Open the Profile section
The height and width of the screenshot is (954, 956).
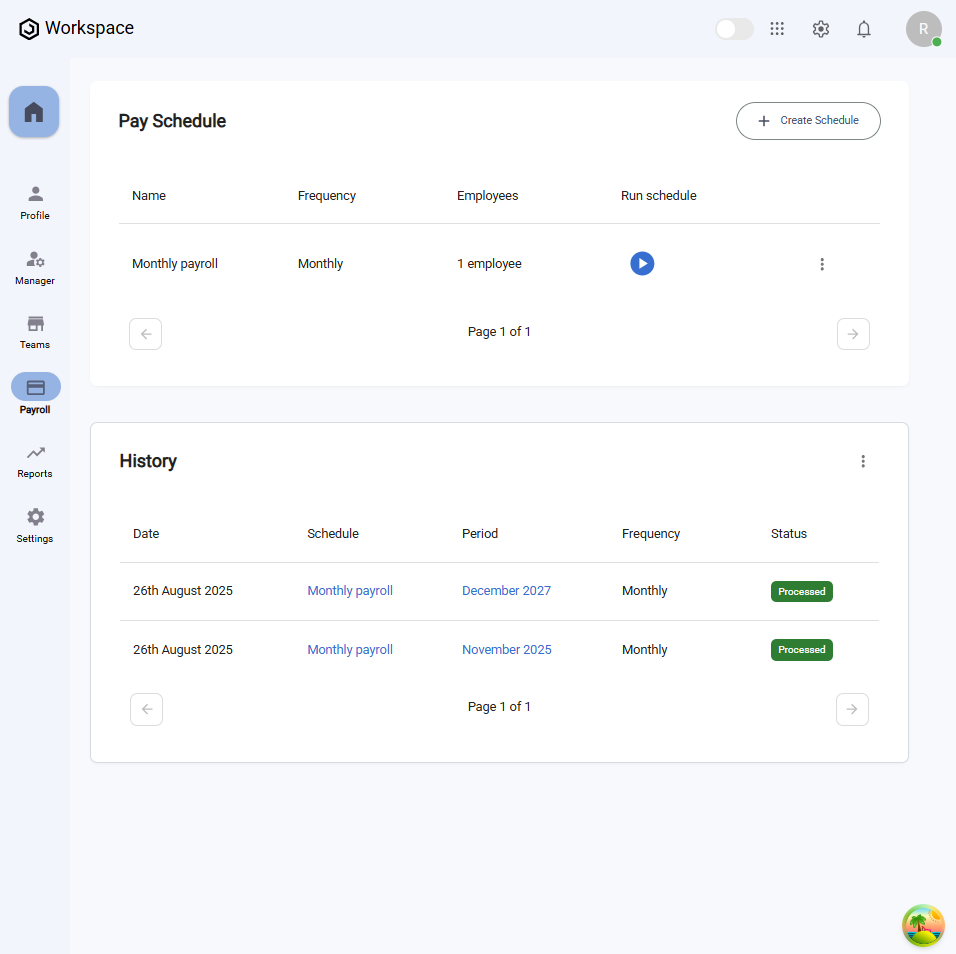(35, 202)
